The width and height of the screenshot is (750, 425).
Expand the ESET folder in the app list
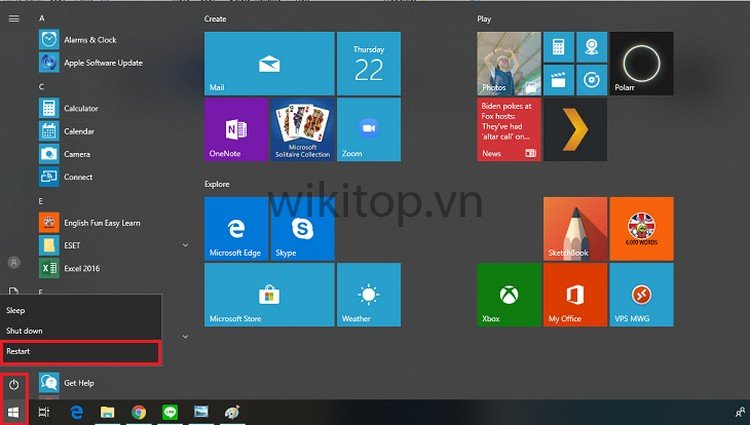pyautogui.click(x=185, y=245)
